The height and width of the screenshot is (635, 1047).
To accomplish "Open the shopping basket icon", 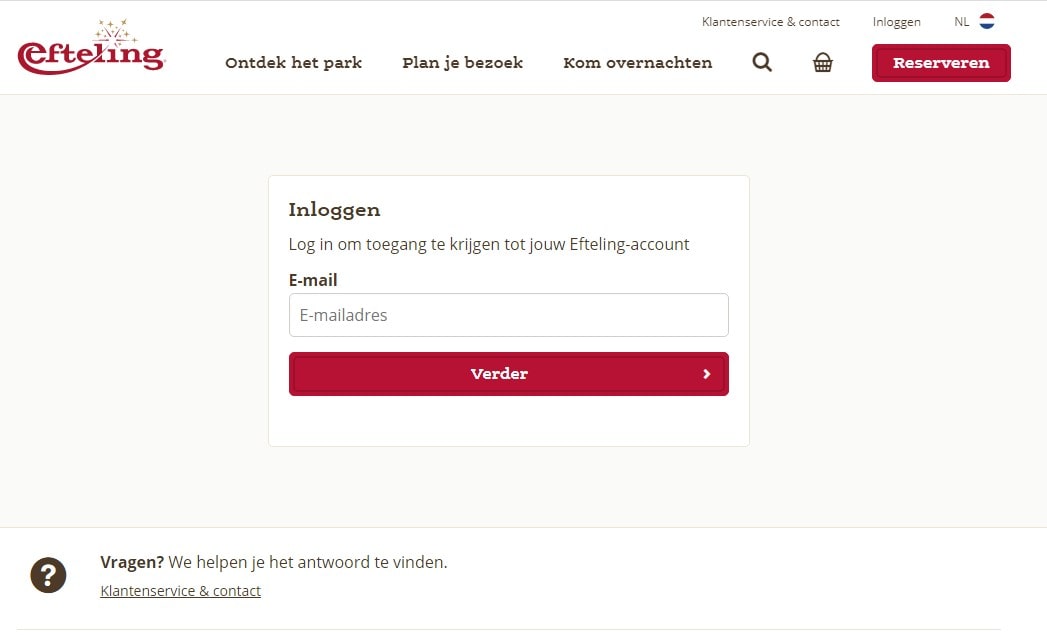I will click(823, 62).
